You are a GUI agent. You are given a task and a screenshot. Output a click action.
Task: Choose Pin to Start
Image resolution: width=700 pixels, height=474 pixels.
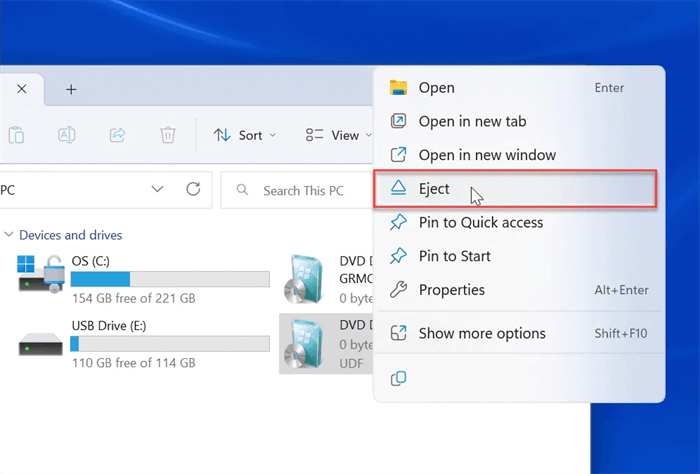click(519, 256)
